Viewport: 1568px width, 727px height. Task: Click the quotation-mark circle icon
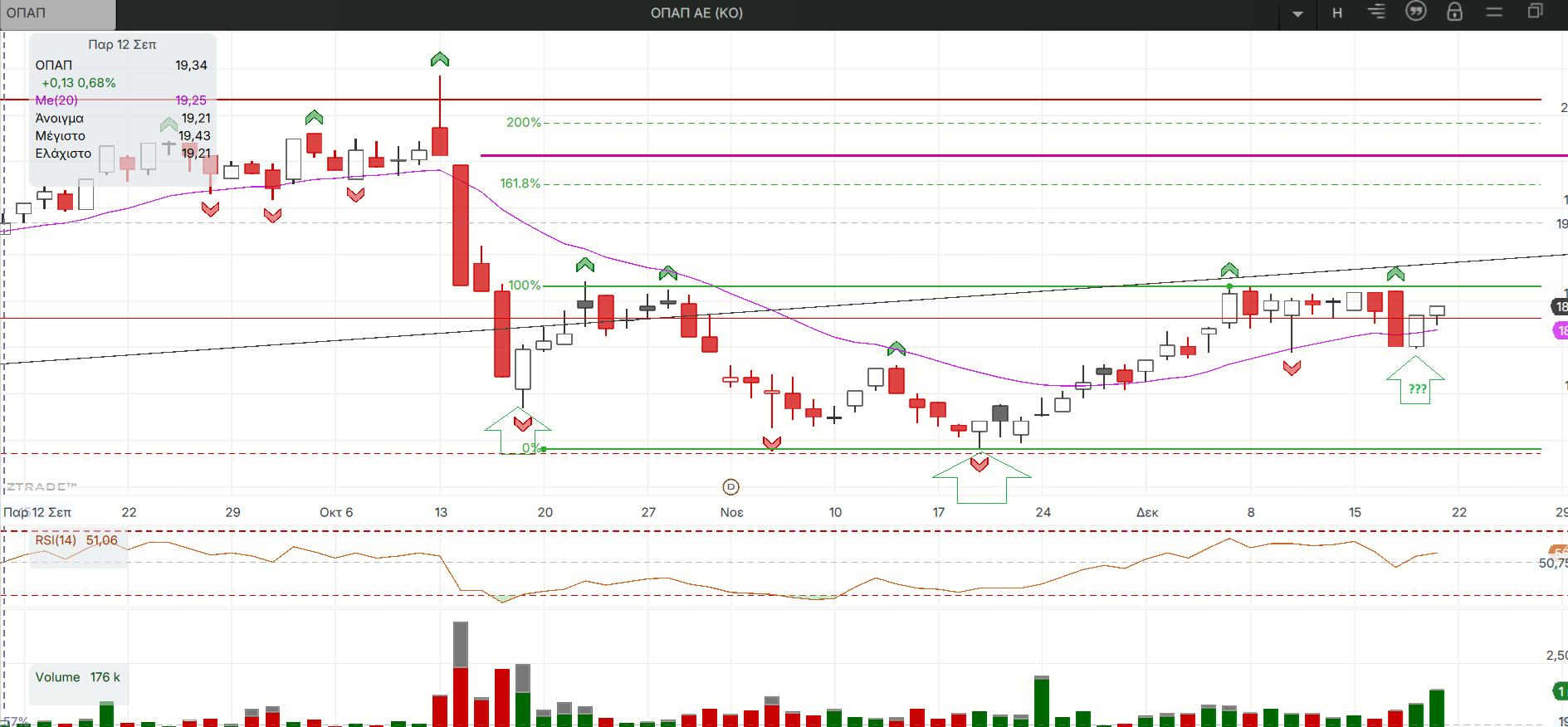click(1415, 12)
